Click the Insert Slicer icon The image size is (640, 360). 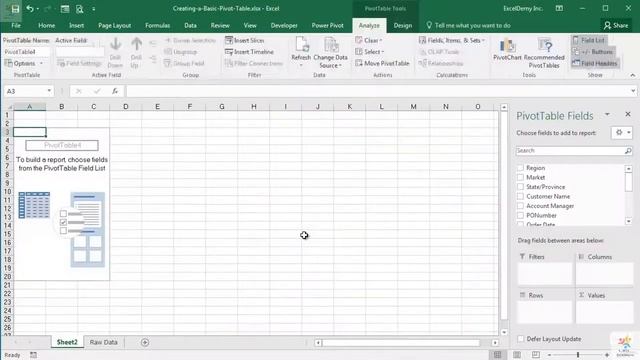click(229, 40)
